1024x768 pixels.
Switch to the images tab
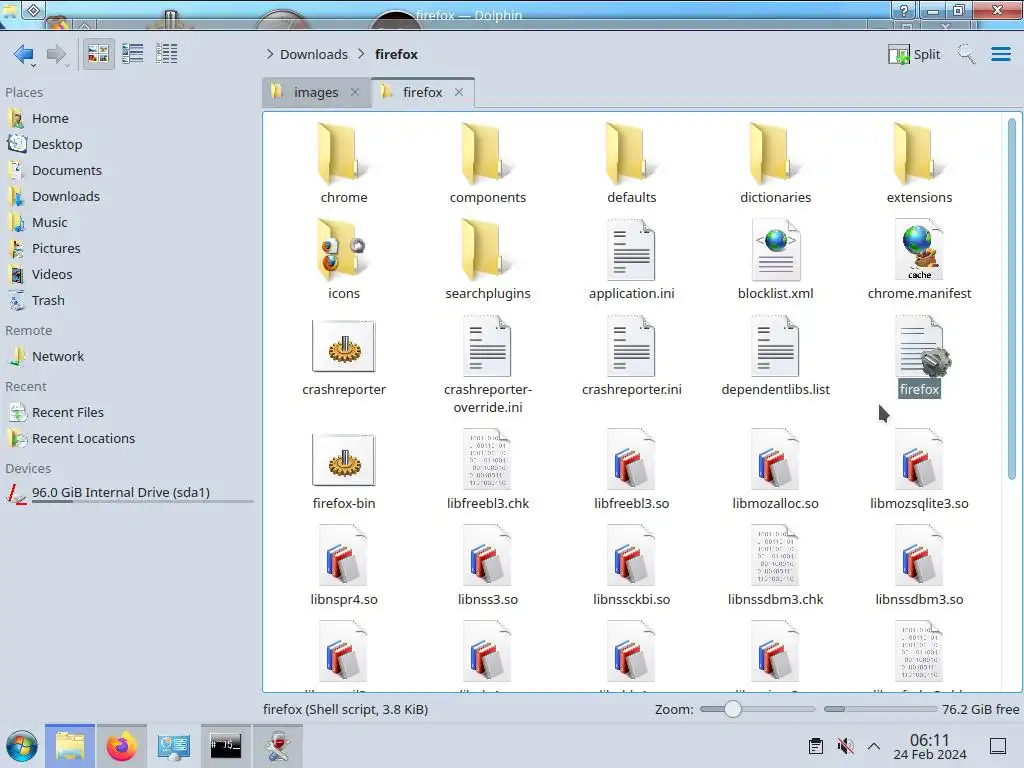(x=316, y=92)
